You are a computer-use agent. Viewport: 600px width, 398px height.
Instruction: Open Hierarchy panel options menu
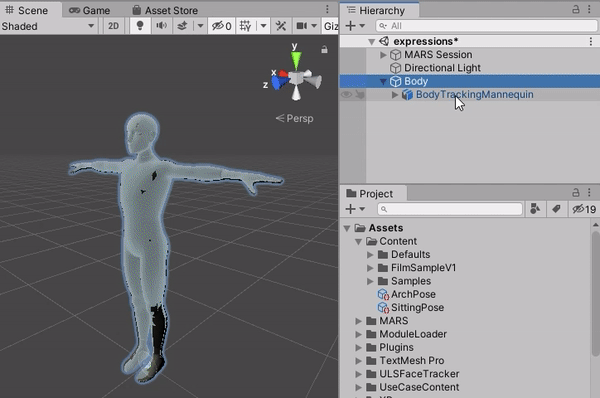589,9
